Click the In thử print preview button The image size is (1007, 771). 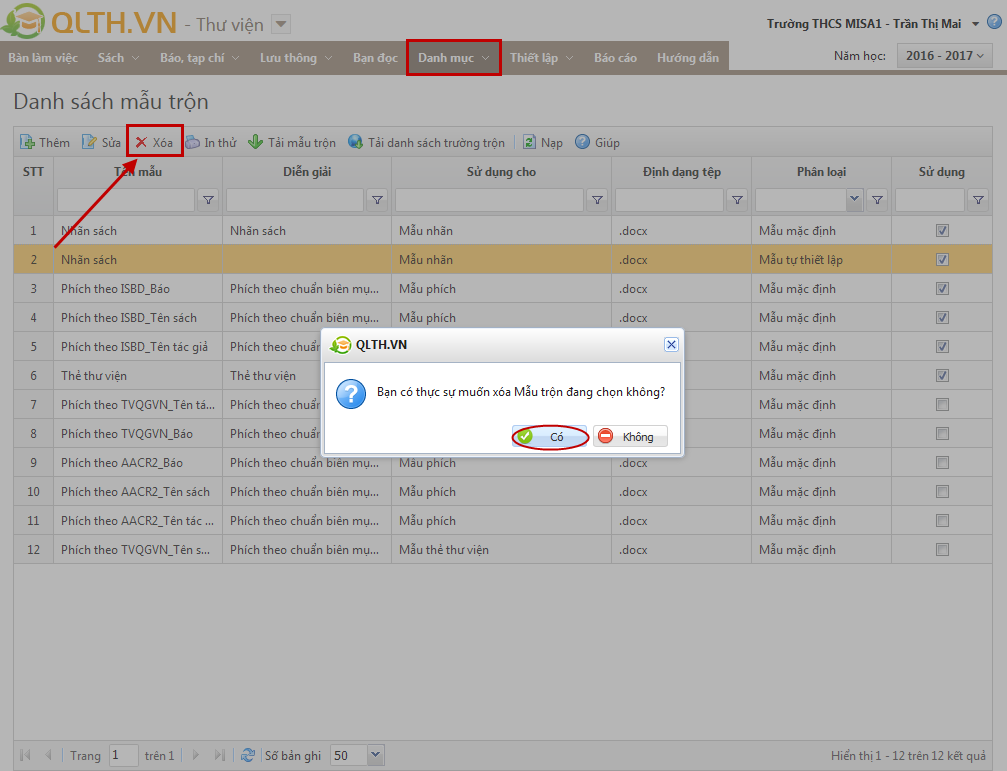(x=211, y=143)
